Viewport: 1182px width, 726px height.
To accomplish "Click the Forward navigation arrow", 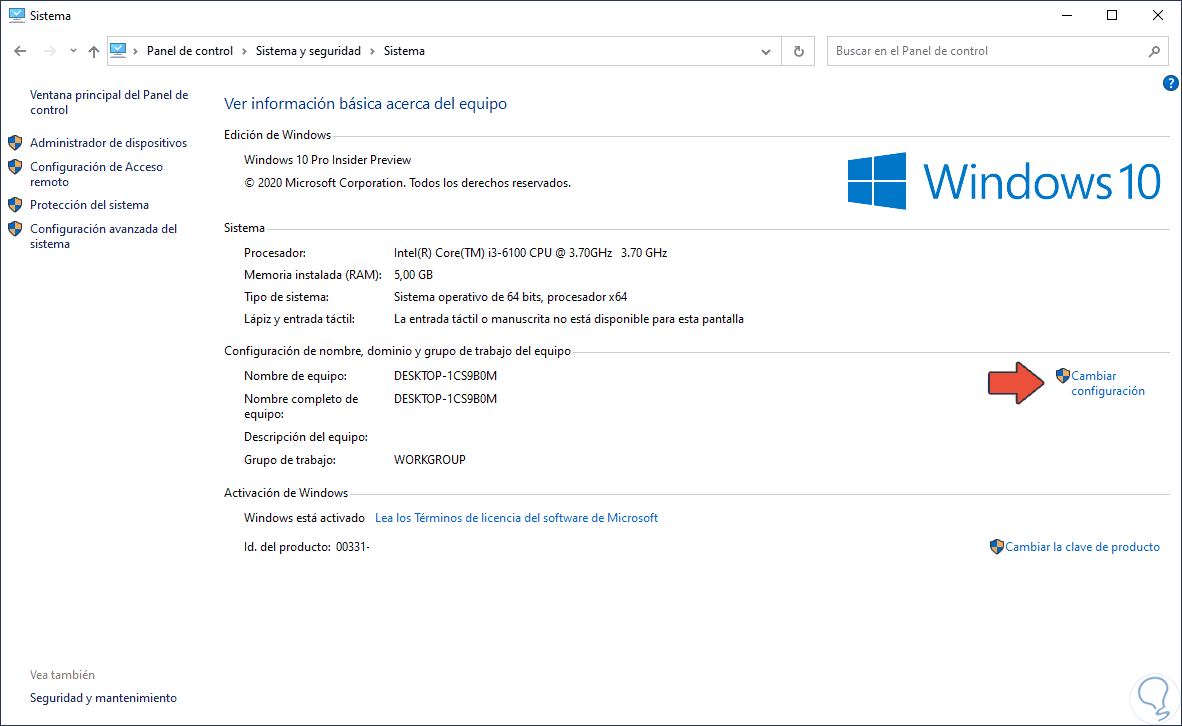I will tap(50, 51).
